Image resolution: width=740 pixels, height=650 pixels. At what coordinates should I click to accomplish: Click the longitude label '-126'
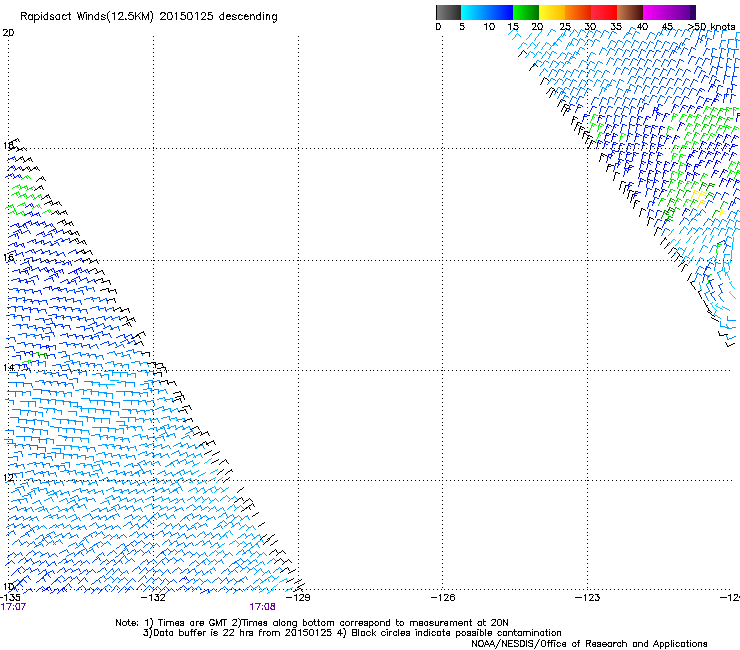[443, 598]
